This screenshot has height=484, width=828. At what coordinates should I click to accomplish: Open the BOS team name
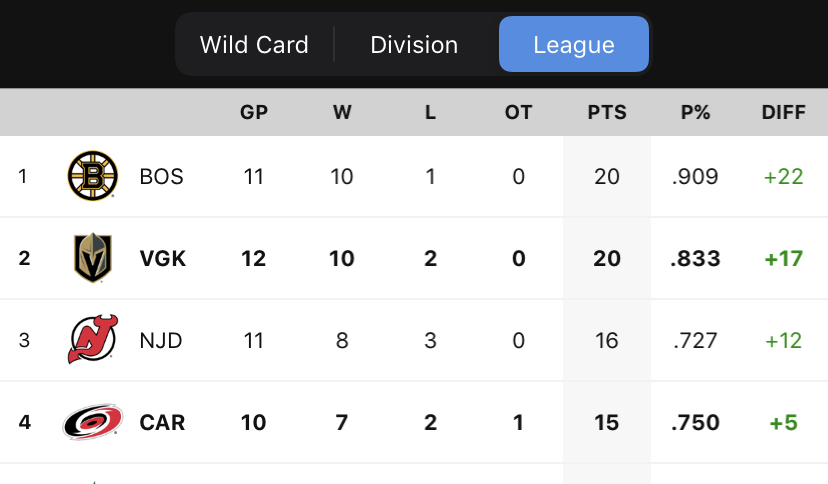coord(162,177)
